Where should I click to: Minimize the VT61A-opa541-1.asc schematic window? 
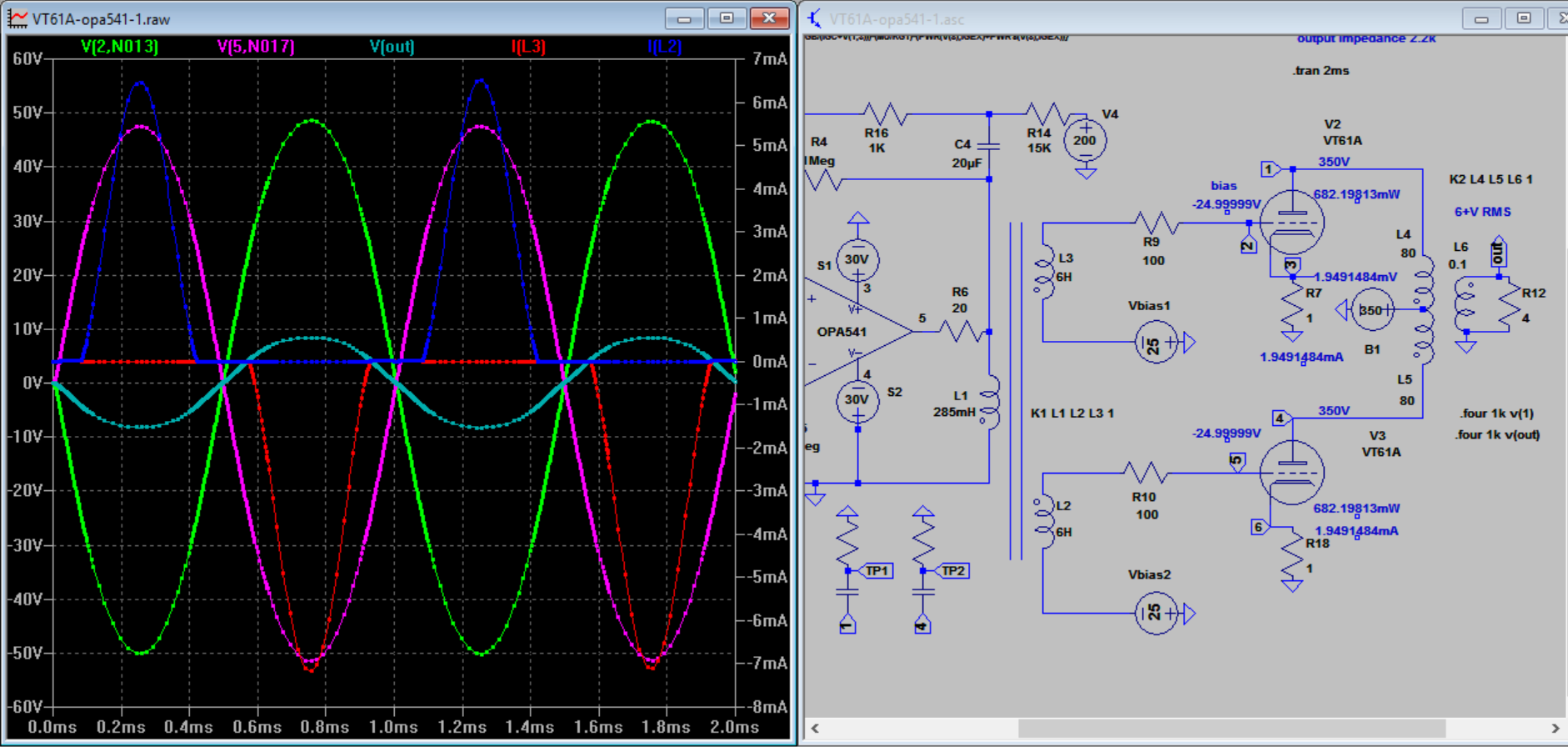pos(1481,18)
